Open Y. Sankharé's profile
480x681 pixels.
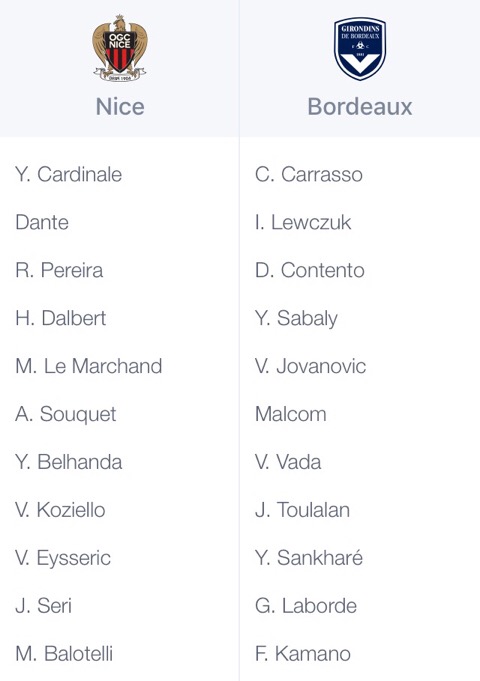[x=308, y=558]
